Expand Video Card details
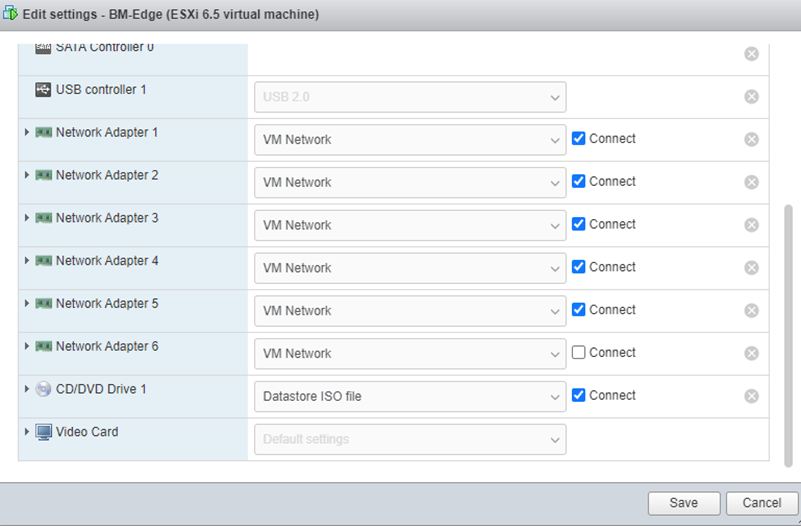The height and width of the screenshot is (526, 801). tap(27, 432)
